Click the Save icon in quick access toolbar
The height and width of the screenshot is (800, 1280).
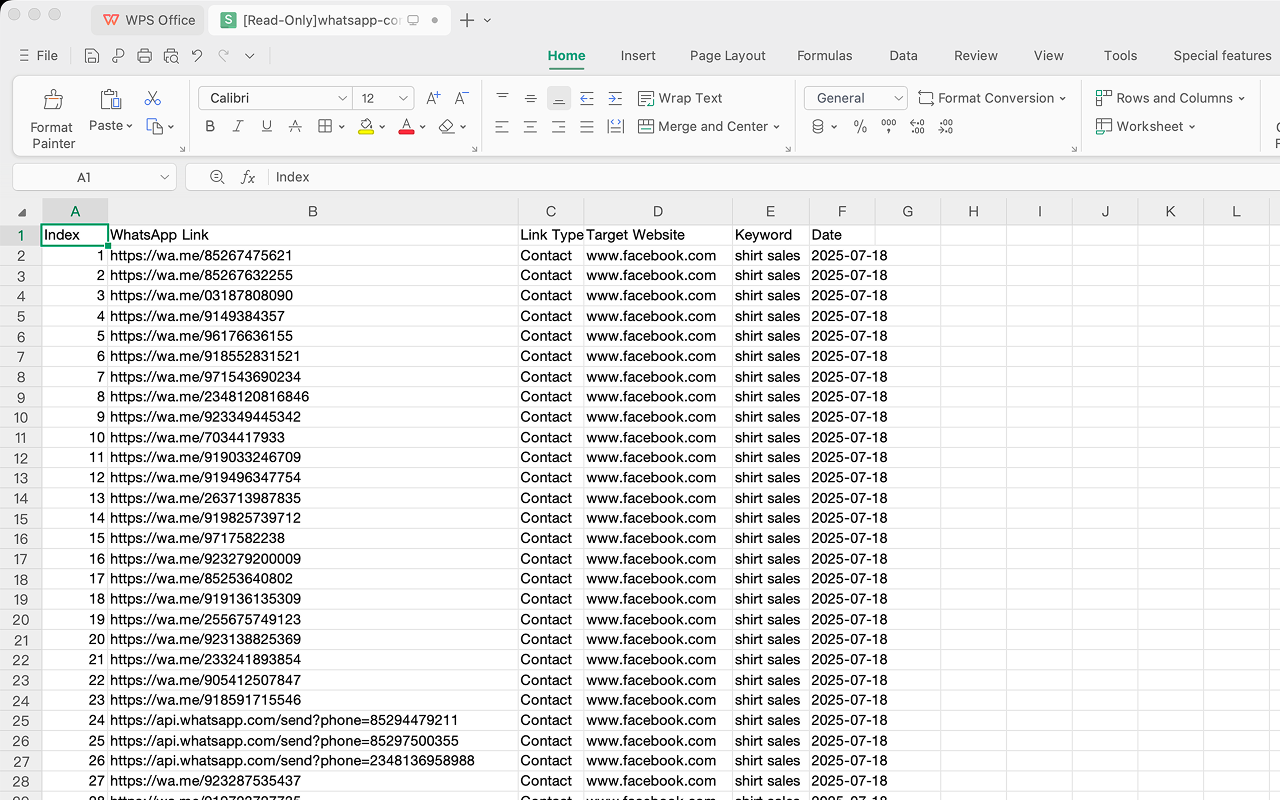[x=92, y=56]
